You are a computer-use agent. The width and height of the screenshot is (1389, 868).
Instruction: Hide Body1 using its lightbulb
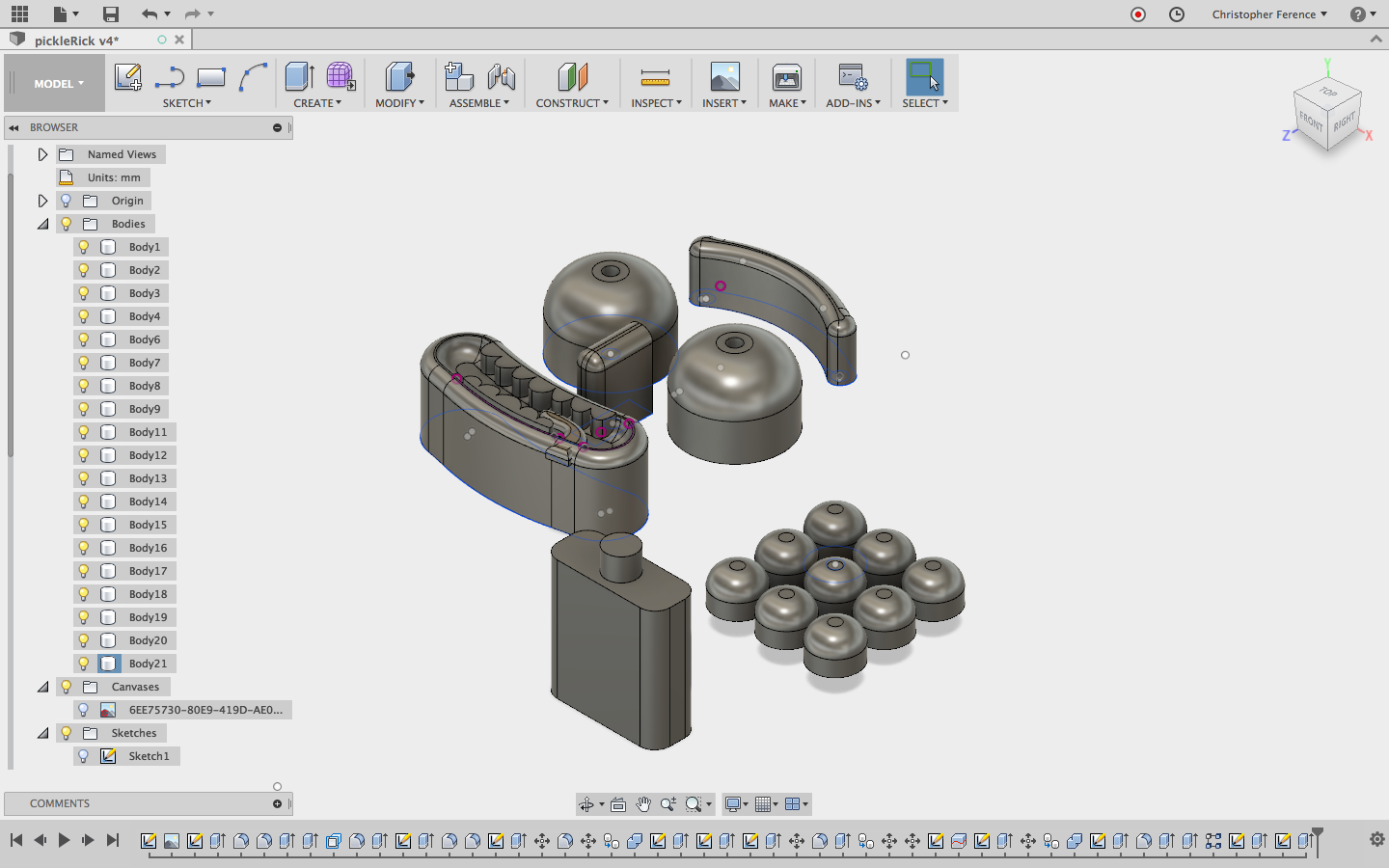84,247
